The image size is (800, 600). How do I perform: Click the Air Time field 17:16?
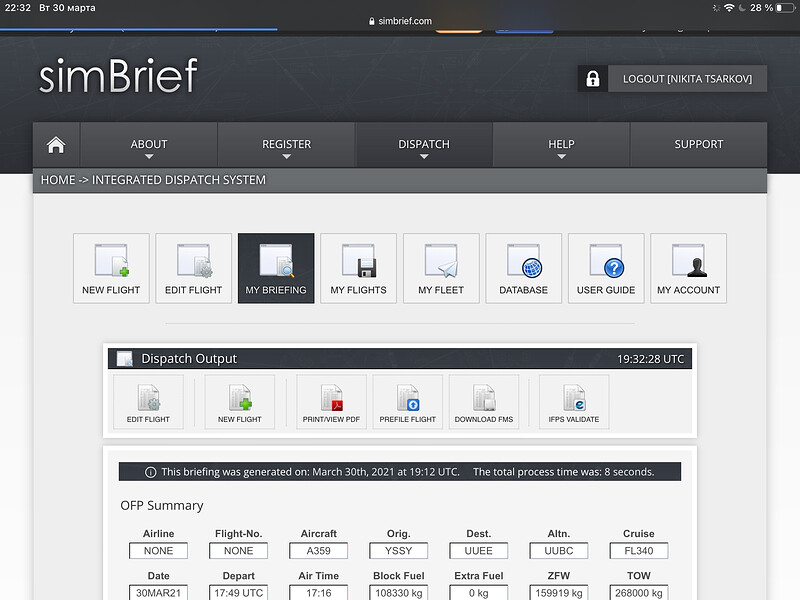318,593
